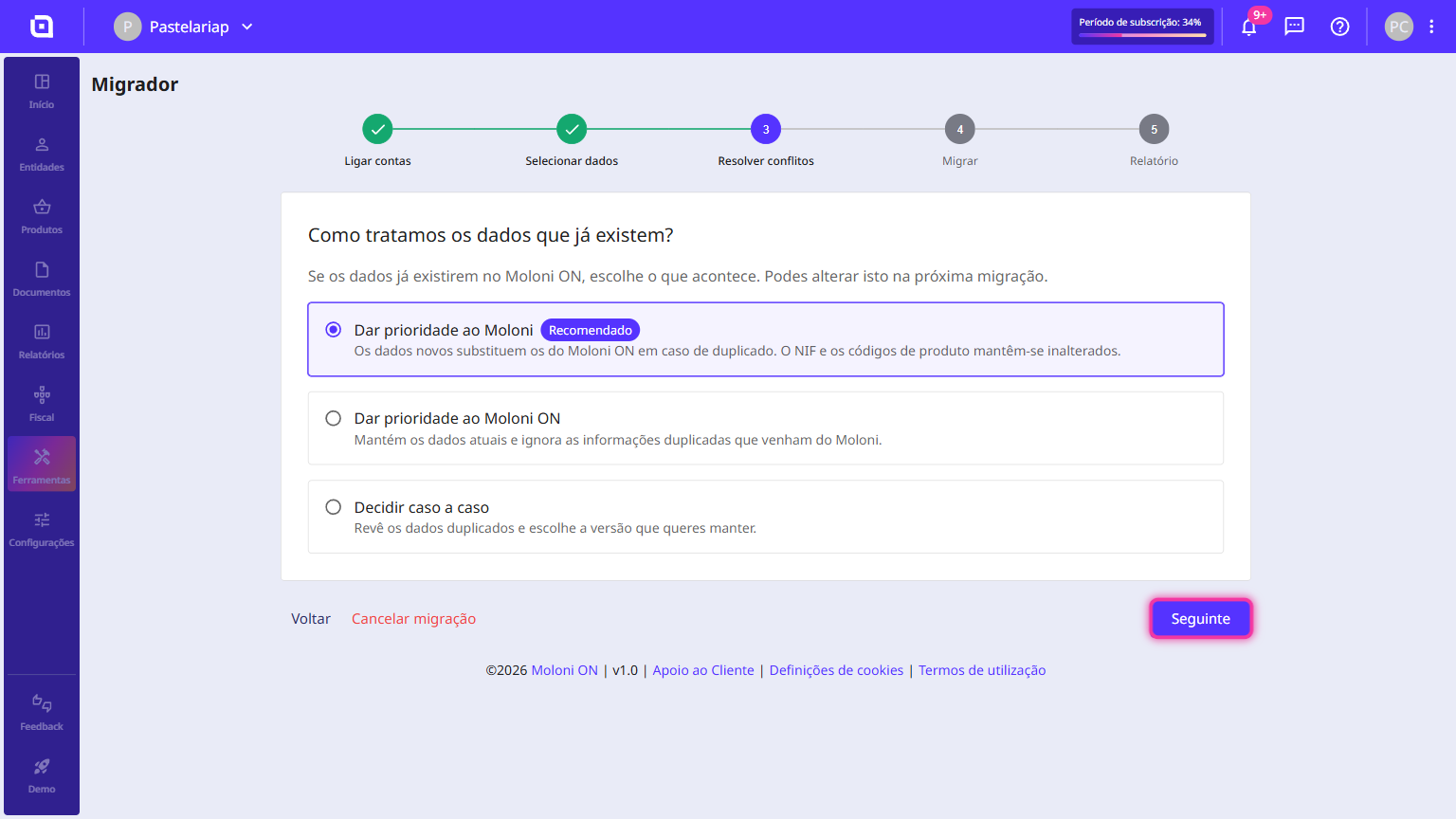Open the Apoio ao Cliente link
1456x819 pixels.
click(703, 670)
